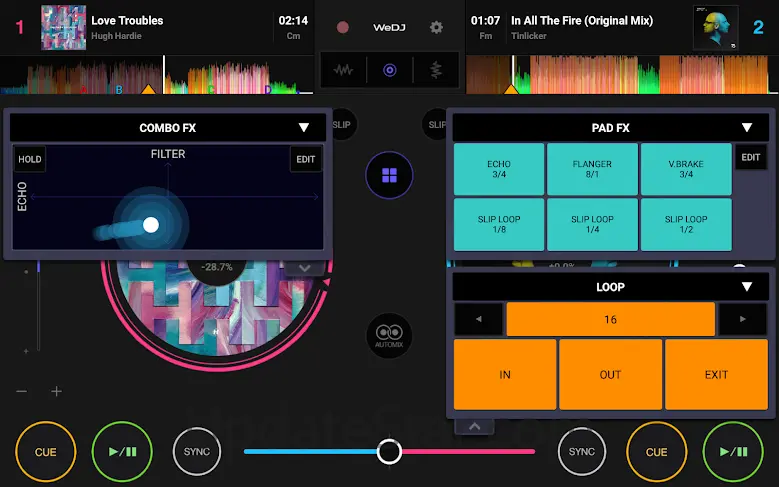Tap the Fm key indicator
This screenshot has height=487, width=779.
[x=485, y=36]
